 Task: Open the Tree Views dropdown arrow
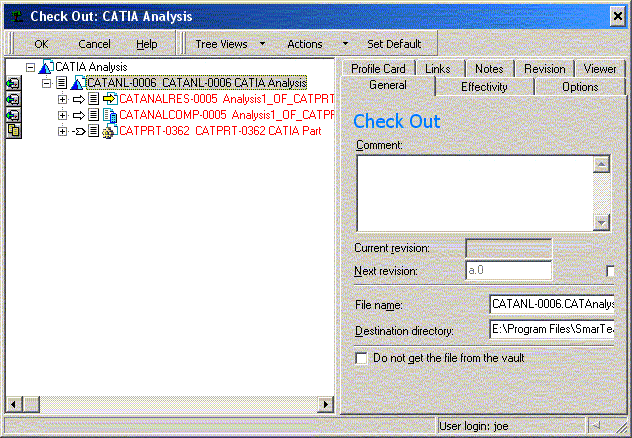[262, 44]
